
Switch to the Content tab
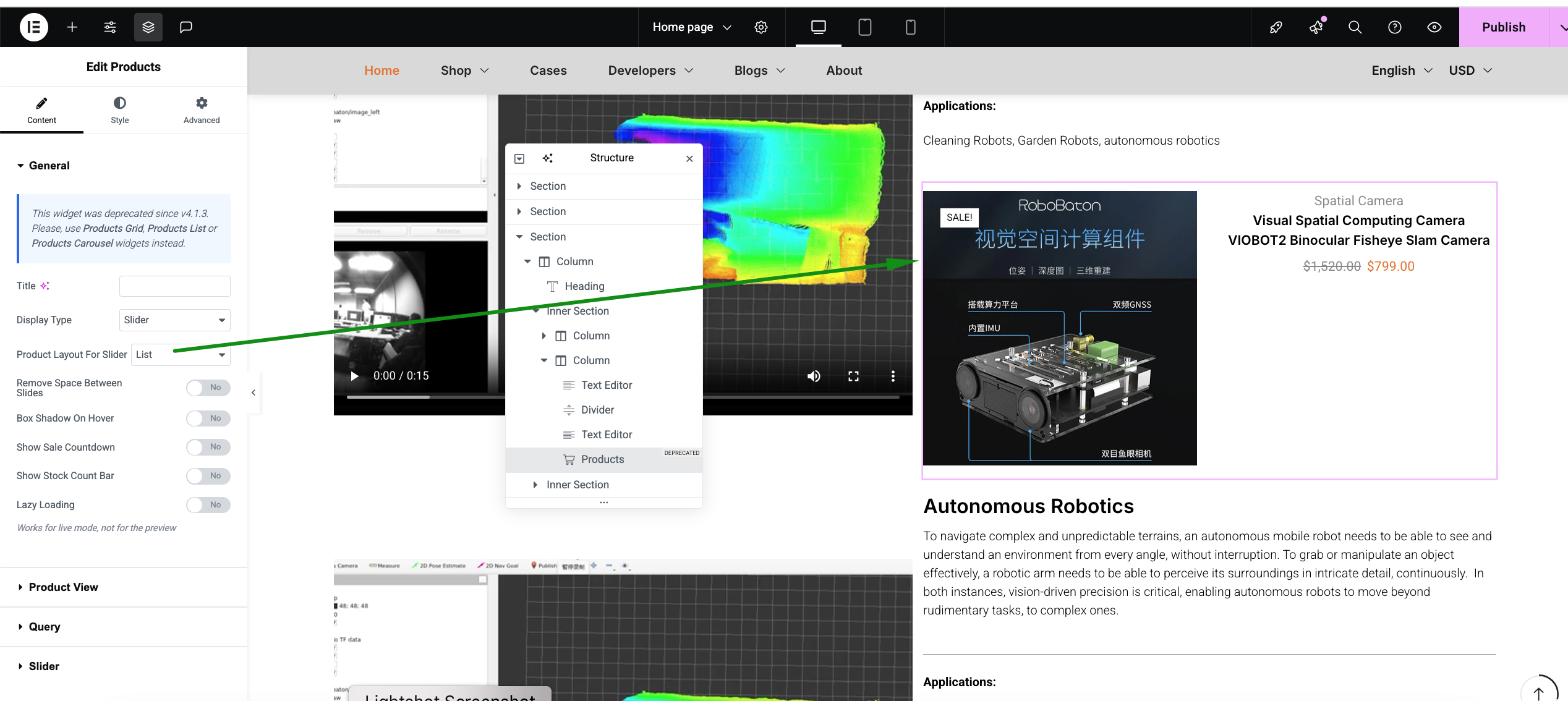(x=41, y=110)
